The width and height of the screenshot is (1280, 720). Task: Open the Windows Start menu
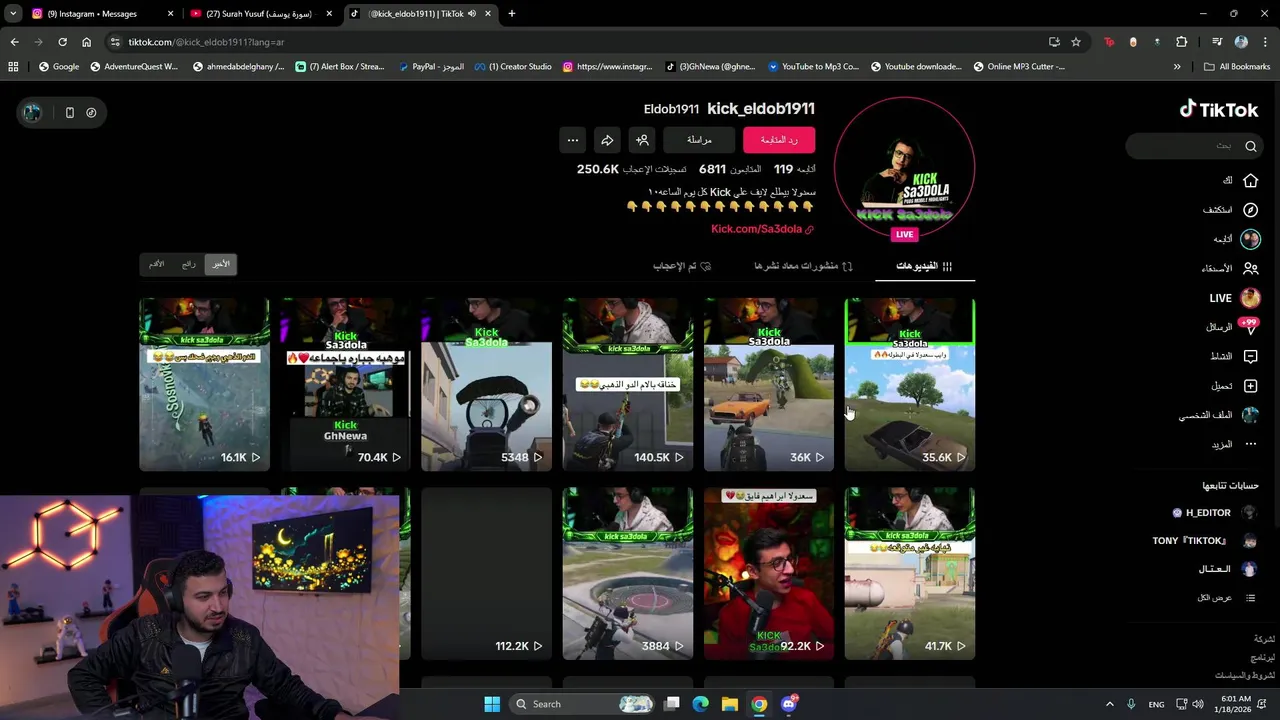point(492,704)
